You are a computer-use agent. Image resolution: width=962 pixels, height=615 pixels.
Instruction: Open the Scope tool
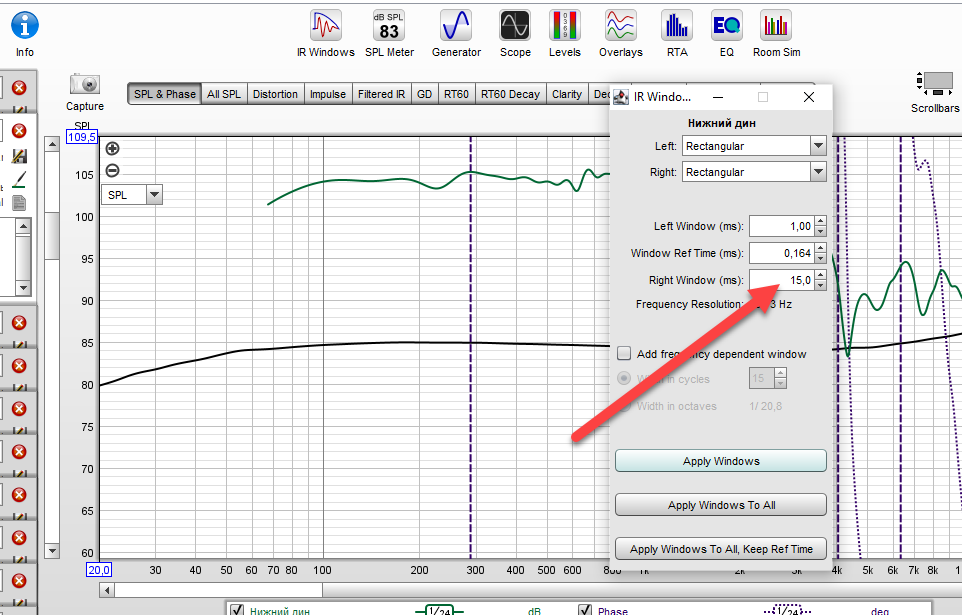(515, 34)
